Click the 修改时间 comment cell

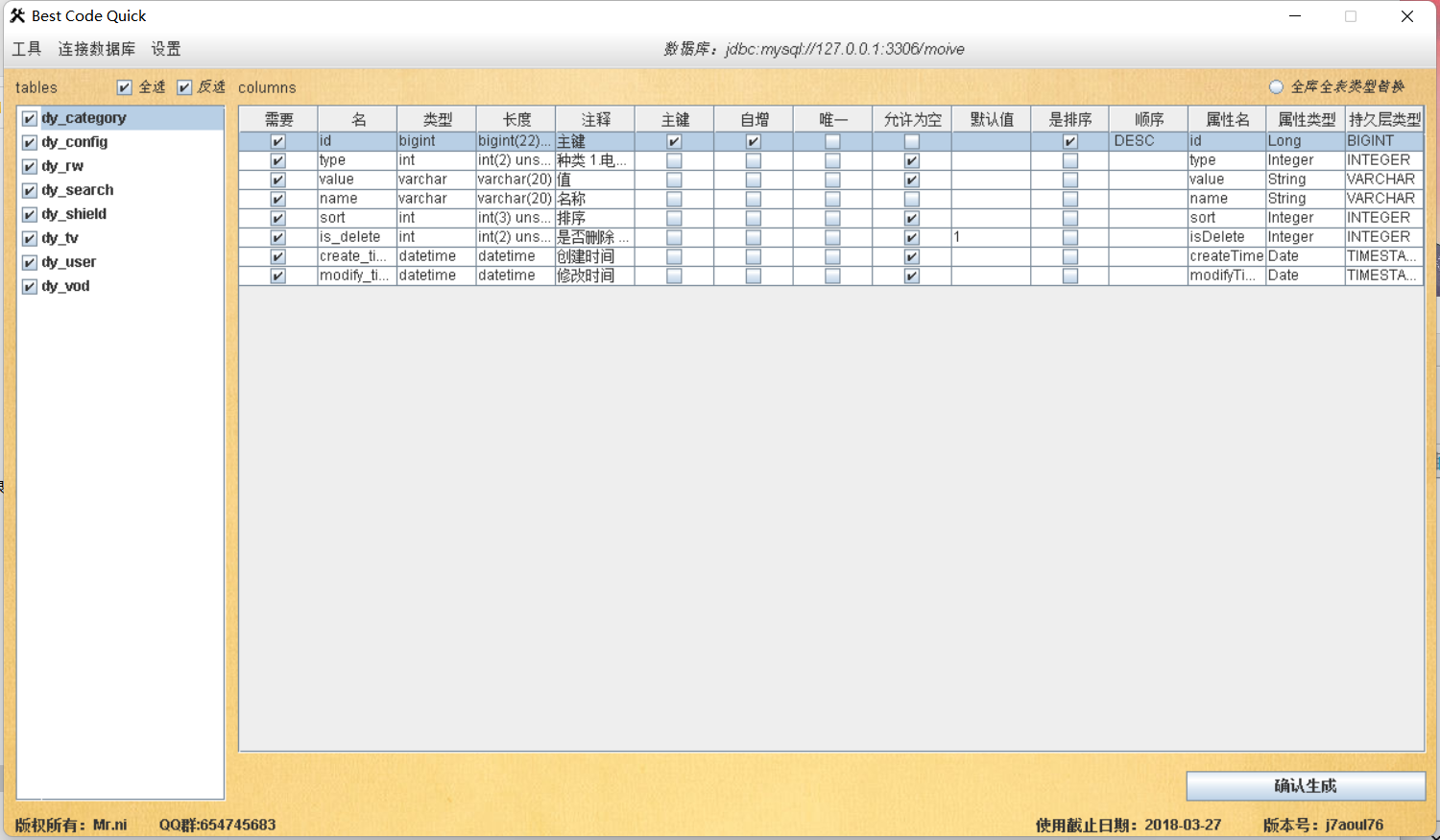[x=595, y=276]
